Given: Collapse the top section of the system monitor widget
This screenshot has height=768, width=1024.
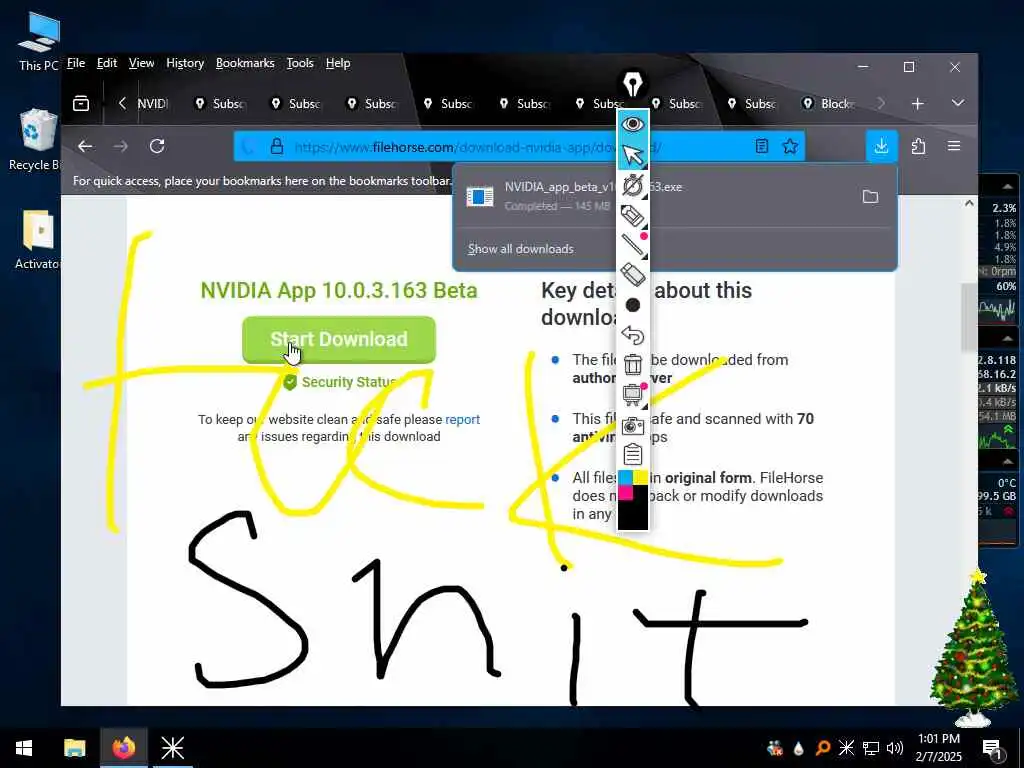Looking at the screenshot, I should [x=1007, y=186].
